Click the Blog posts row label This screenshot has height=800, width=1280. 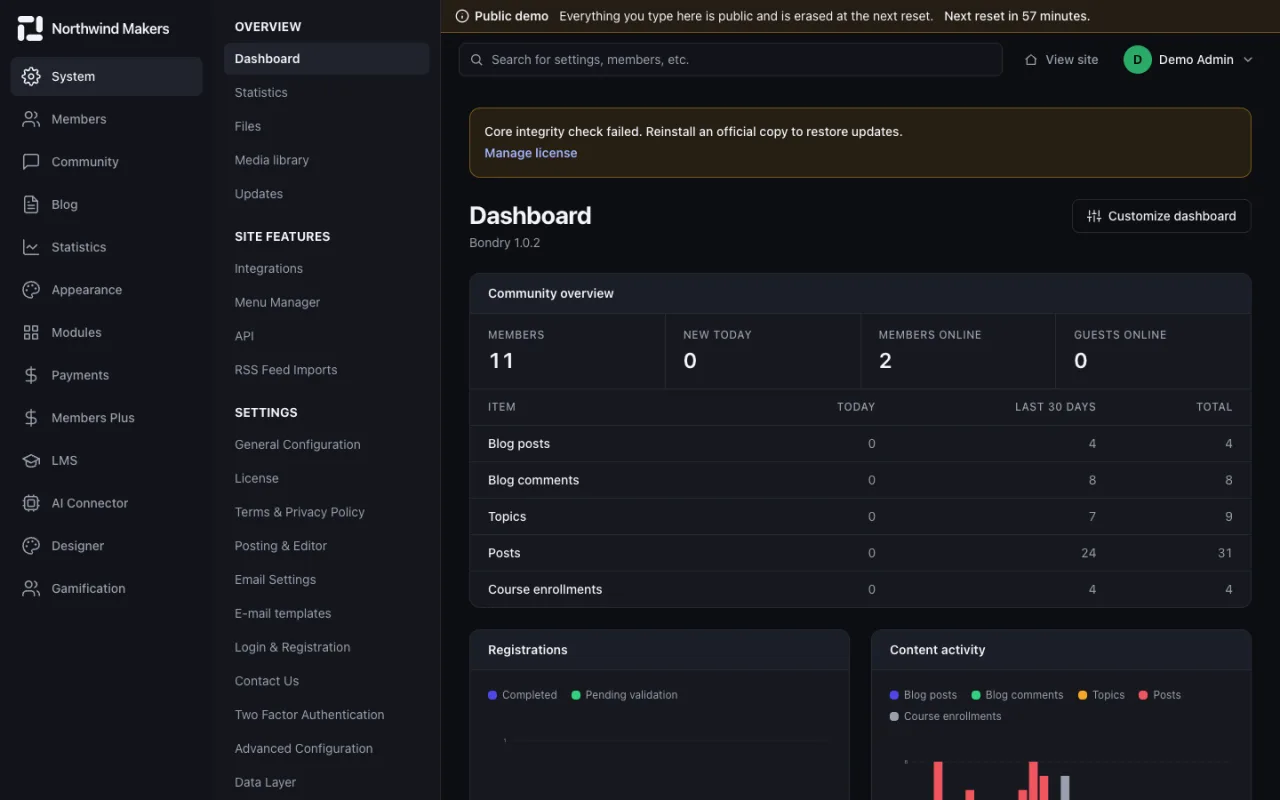519,444
